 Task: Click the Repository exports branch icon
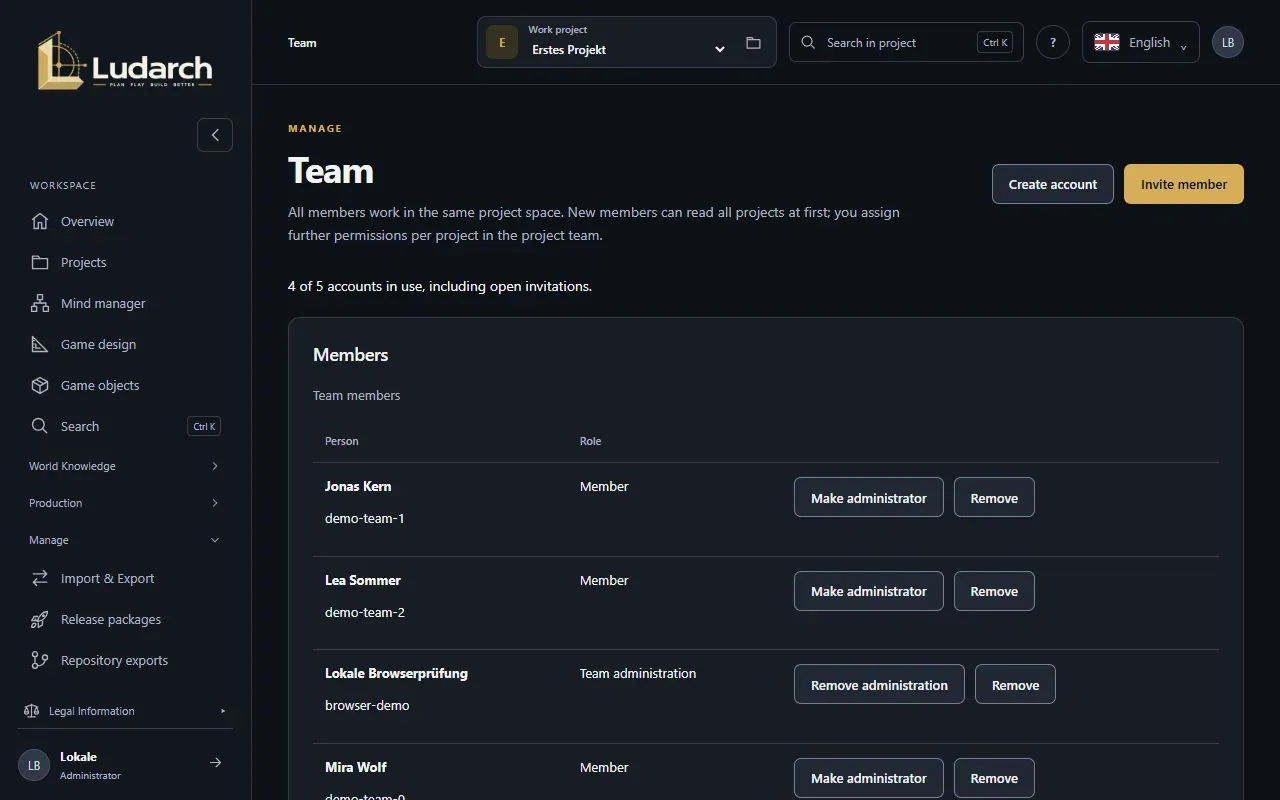pyautogui.click(x=40, y=660)
